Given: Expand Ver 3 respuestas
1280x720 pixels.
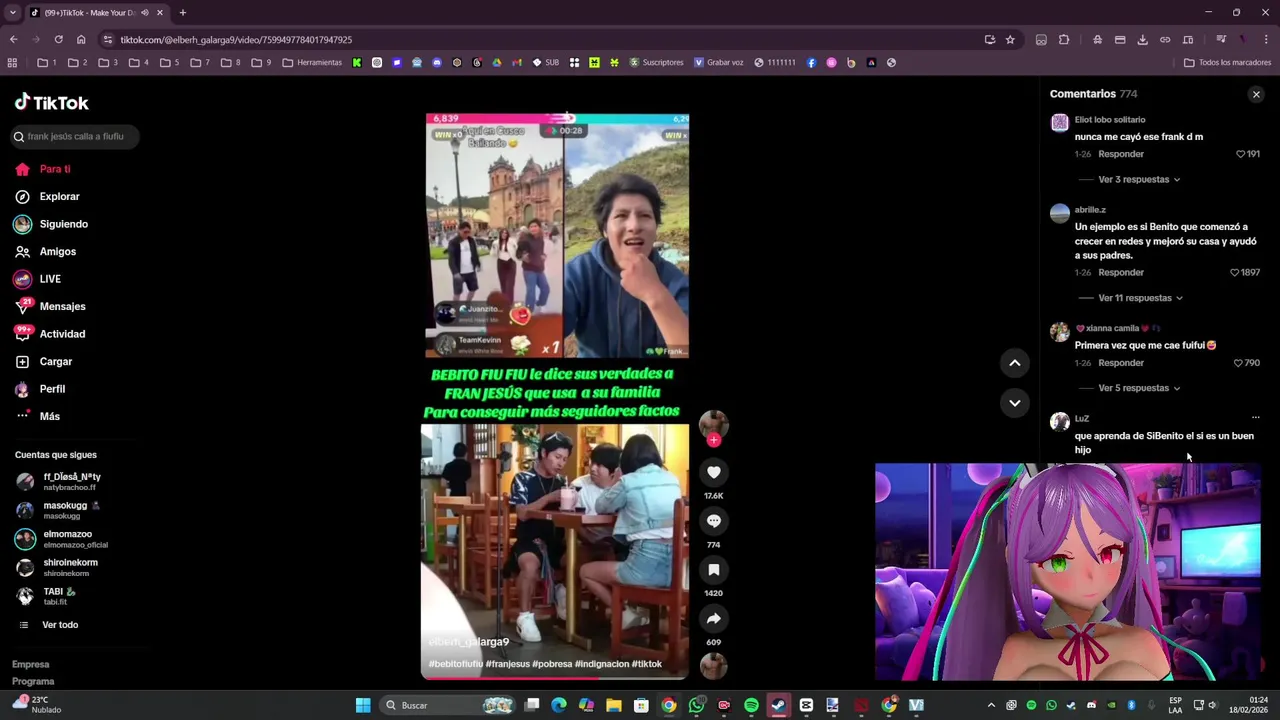Looking at the screenshot, I should click(1139, 180).
